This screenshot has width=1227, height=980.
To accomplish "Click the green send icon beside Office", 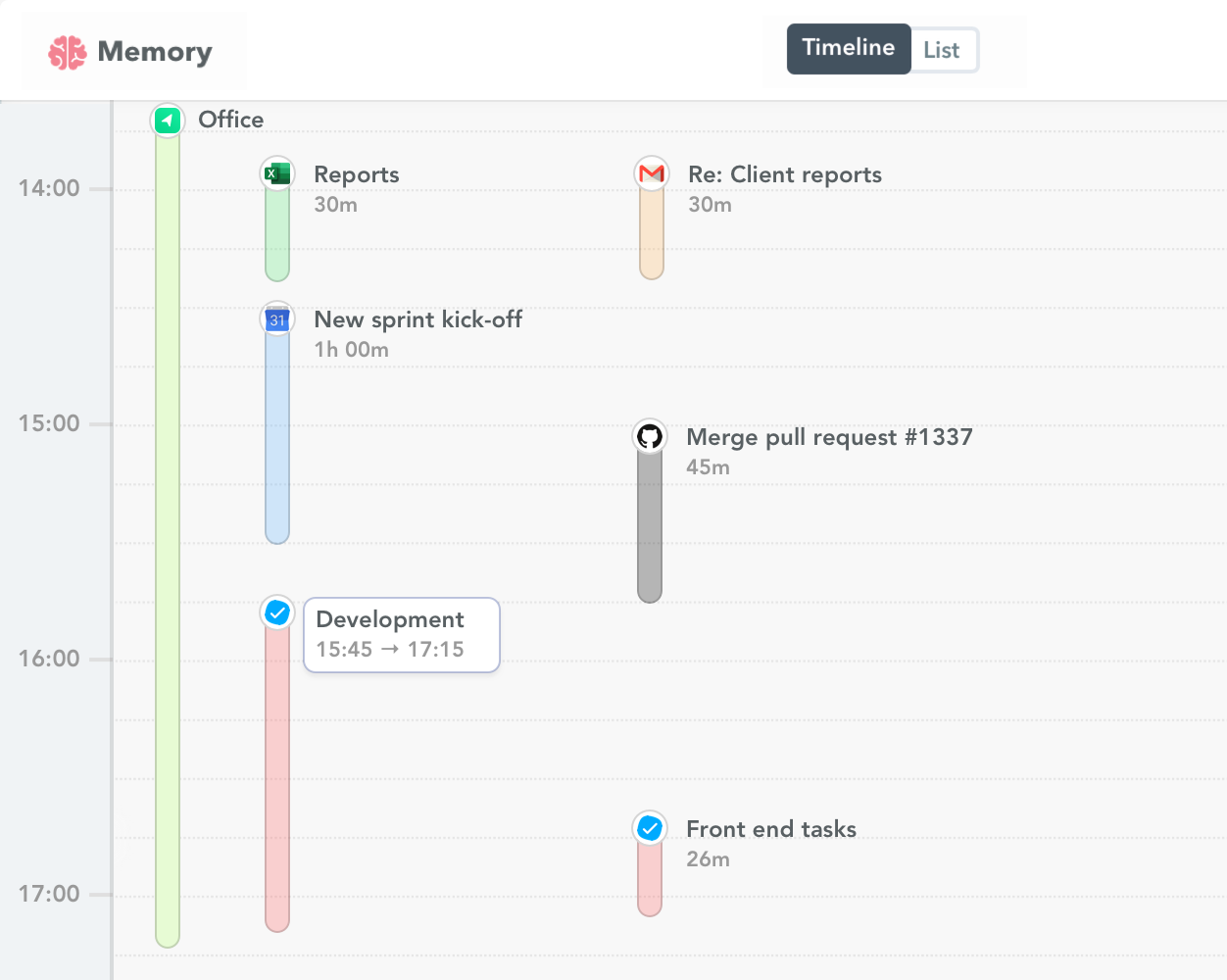I will tap(167, 120).
